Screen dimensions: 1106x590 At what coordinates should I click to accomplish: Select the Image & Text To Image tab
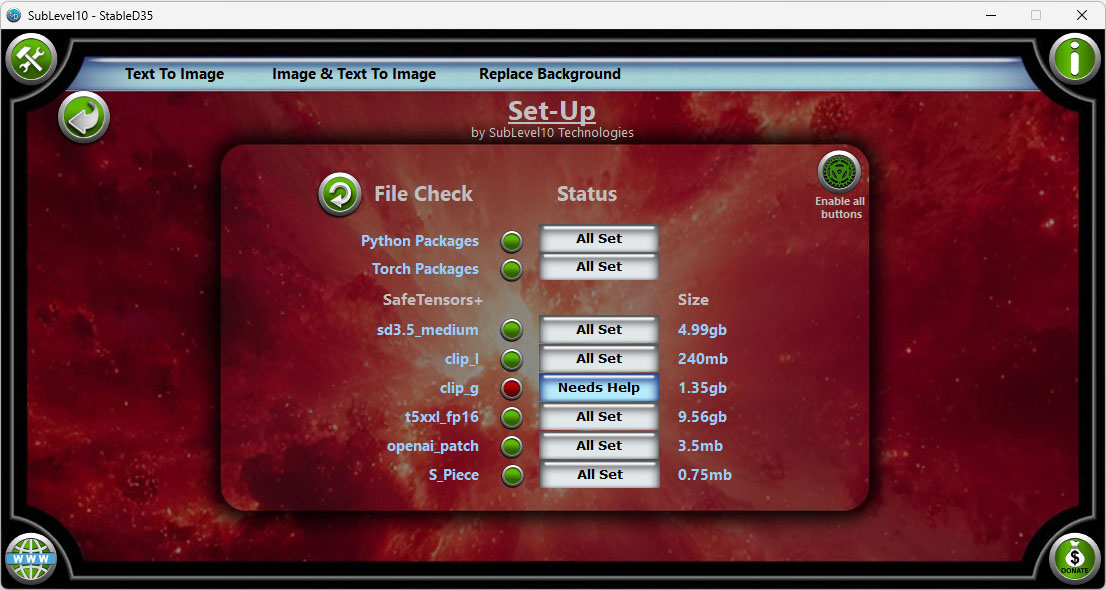click(354, 73)
